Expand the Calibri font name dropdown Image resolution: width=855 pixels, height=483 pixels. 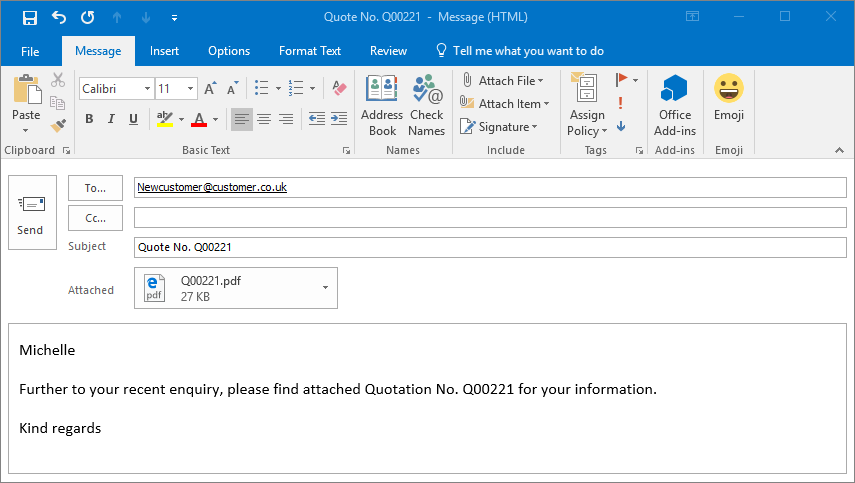point(148,89)
